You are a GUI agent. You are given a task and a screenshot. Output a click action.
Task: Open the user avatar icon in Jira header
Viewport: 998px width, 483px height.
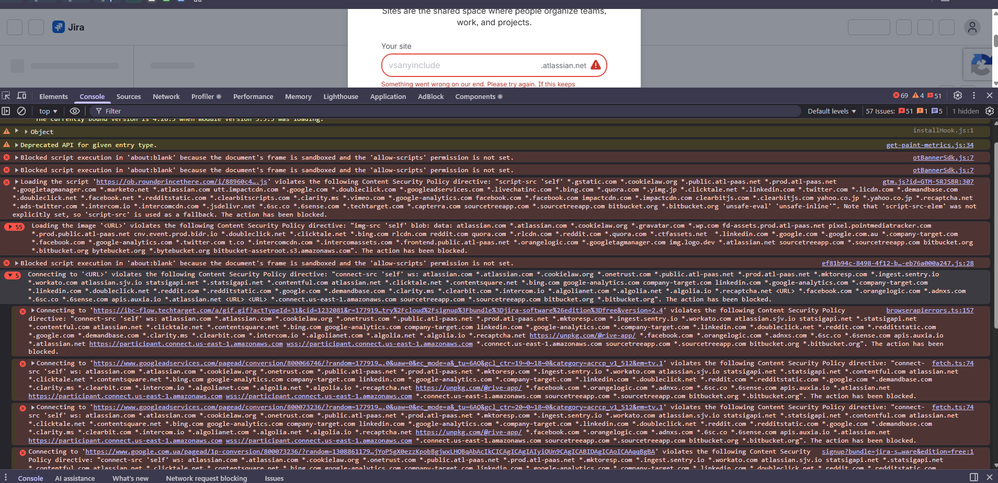[x=972, y=27]
